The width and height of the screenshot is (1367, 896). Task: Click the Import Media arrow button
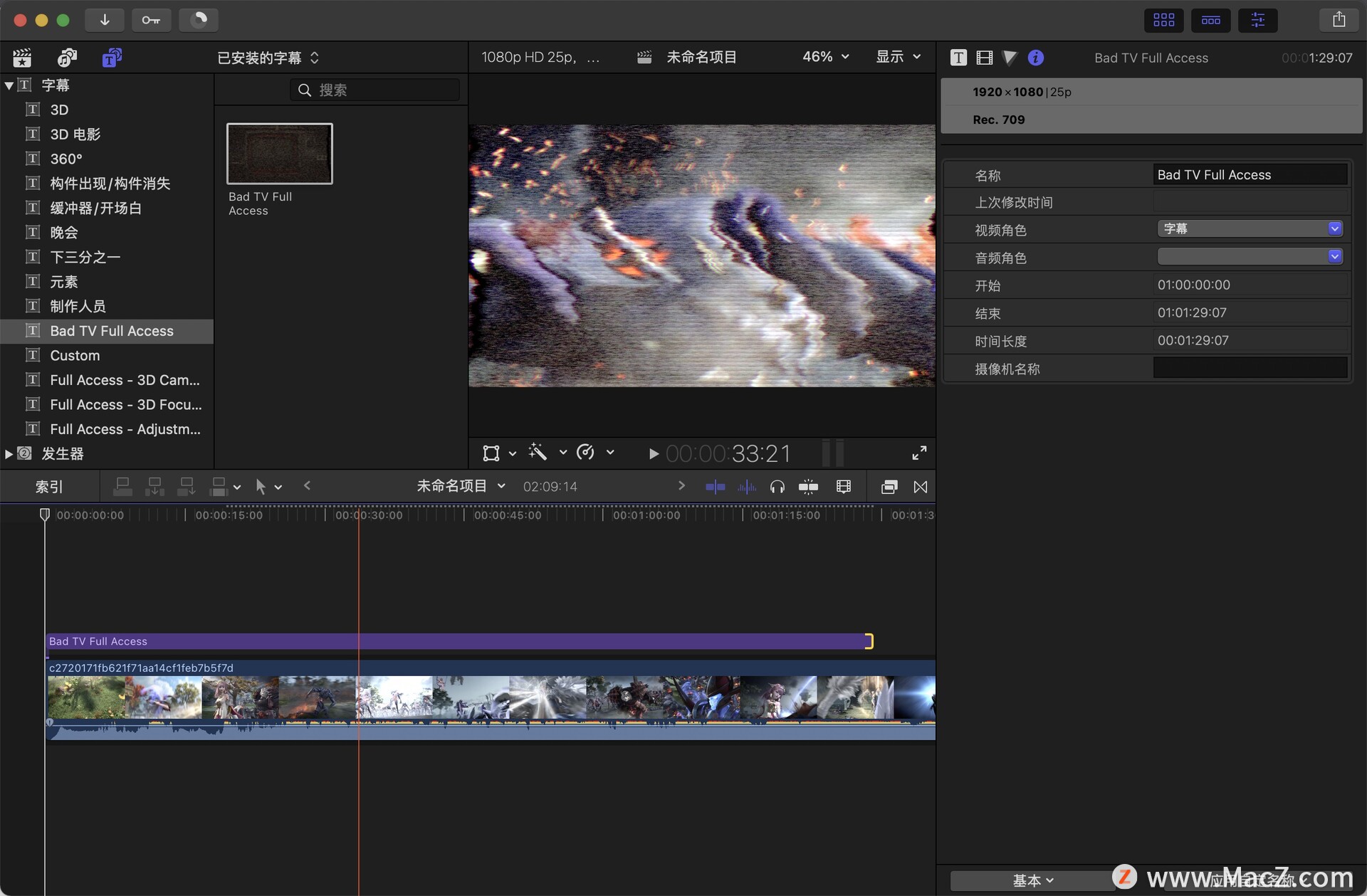(x=104, y=20)
